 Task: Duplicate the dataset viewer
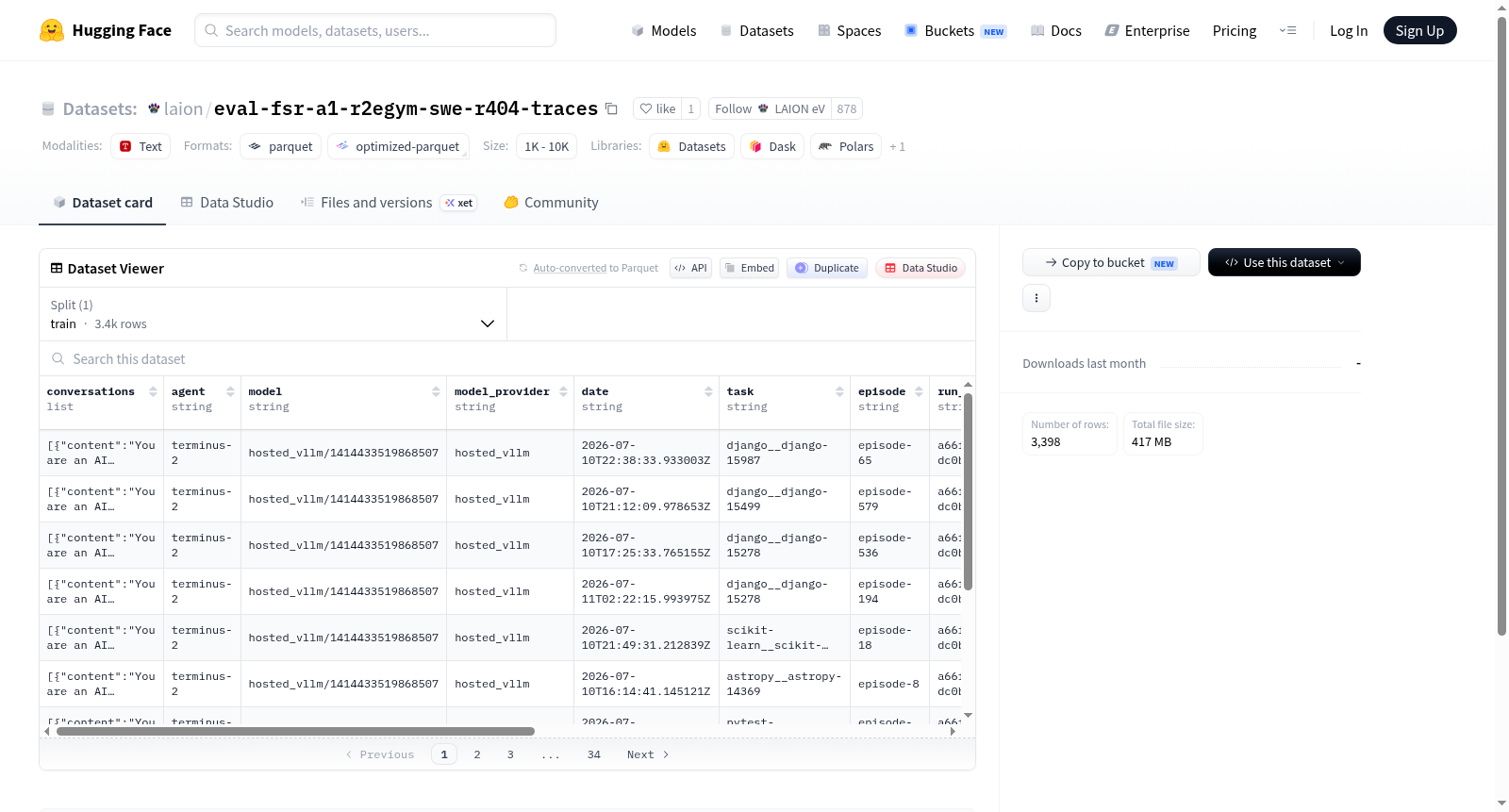pos(827,268)
